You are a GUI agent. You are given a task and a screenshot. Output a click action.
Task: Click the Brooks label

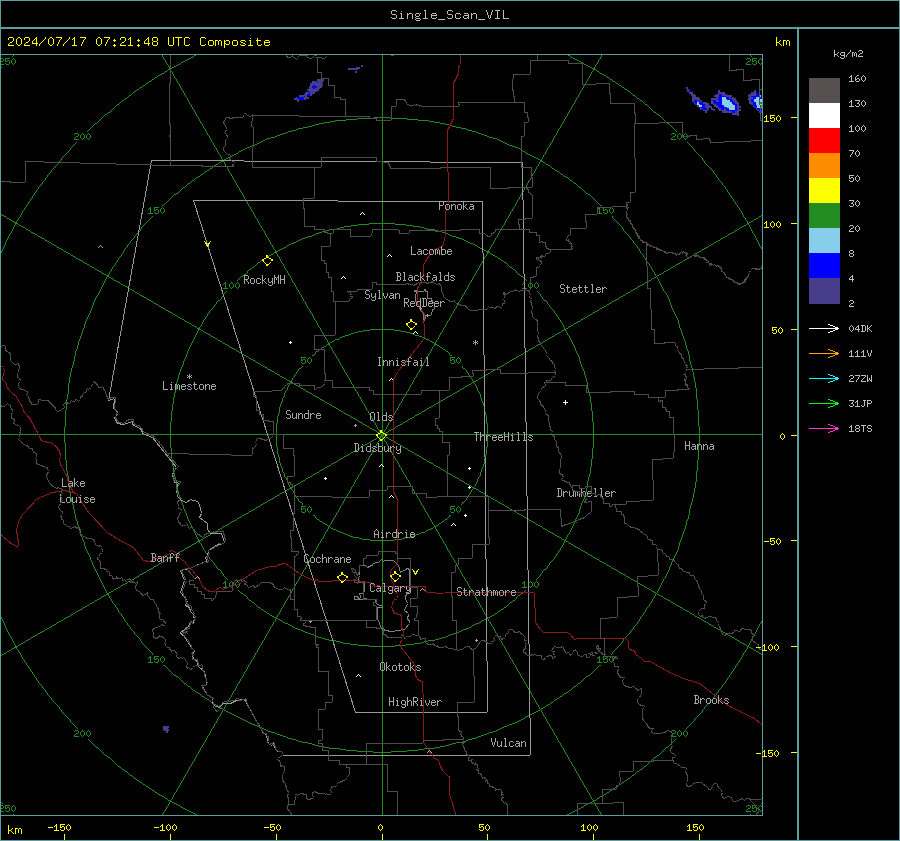click(x=711, y=700)
